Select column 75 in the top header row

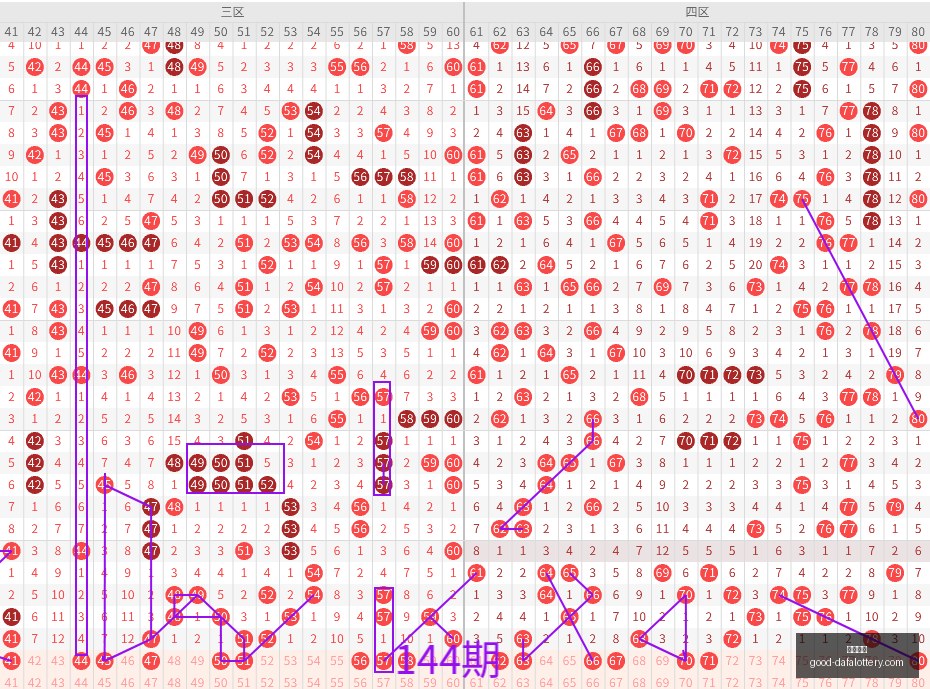(802, 31)
